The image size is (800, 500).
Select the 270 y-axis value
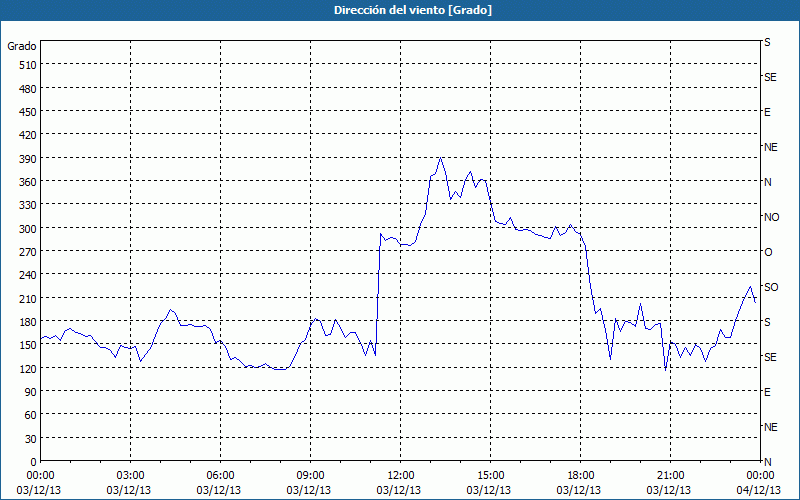(x=29, y=252)
